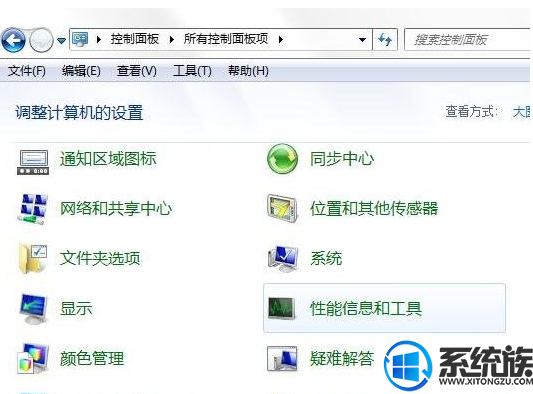Open the 文件(F) menu
Screen dimensions: 533x394
(x=27, y=71)
